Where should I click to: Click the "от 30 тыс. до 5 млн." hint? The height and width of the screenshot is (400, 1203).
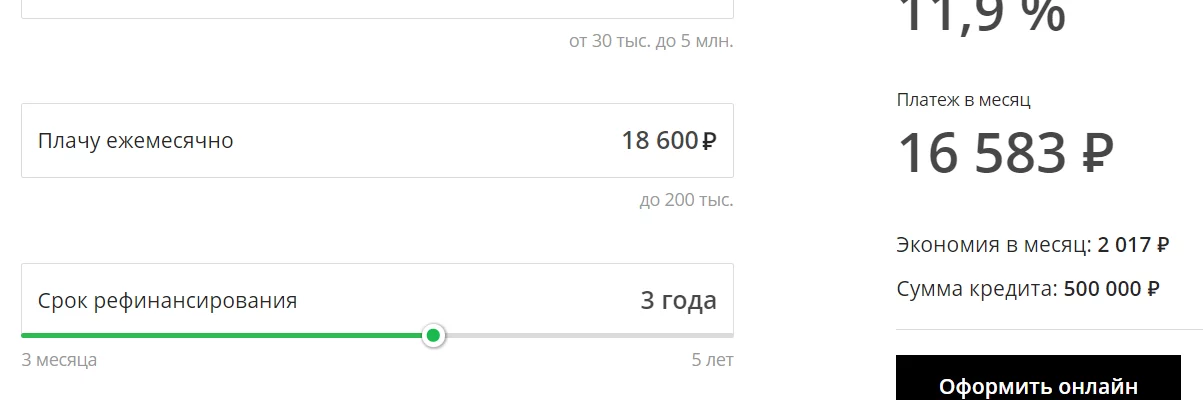click(651, 42)
